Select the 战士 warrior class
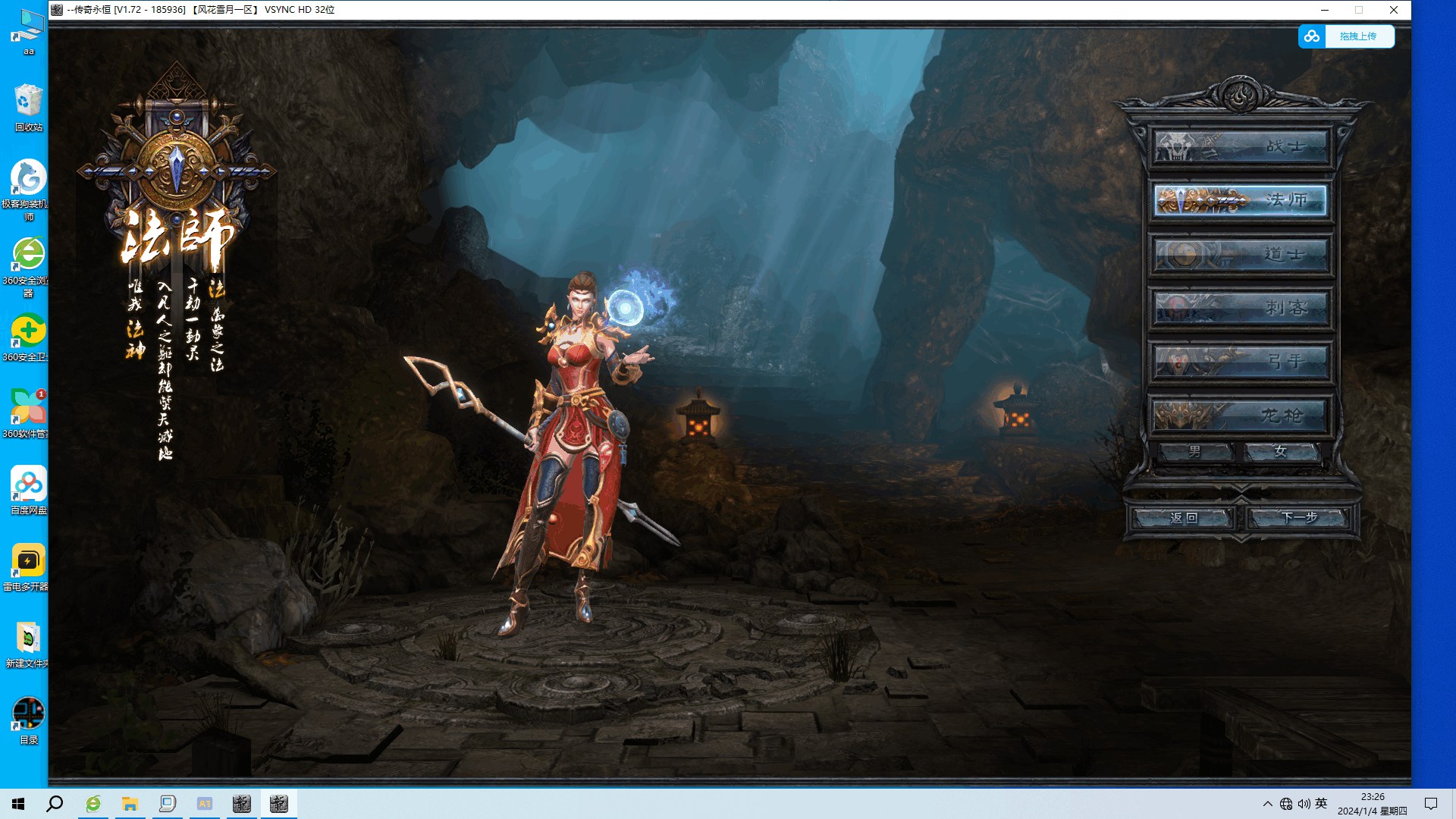Image resolution: width=1456 pixels, height=819 pixels. 1241,146
